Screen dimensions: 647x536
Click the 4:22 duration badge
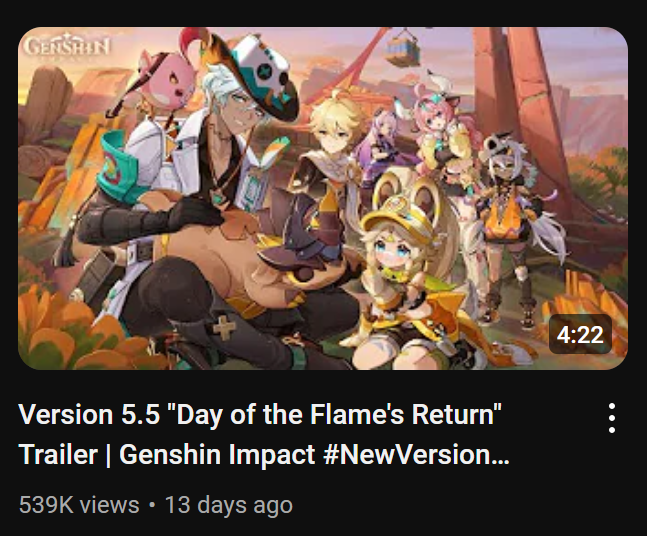pyautogui.click(x=580, y=334)
